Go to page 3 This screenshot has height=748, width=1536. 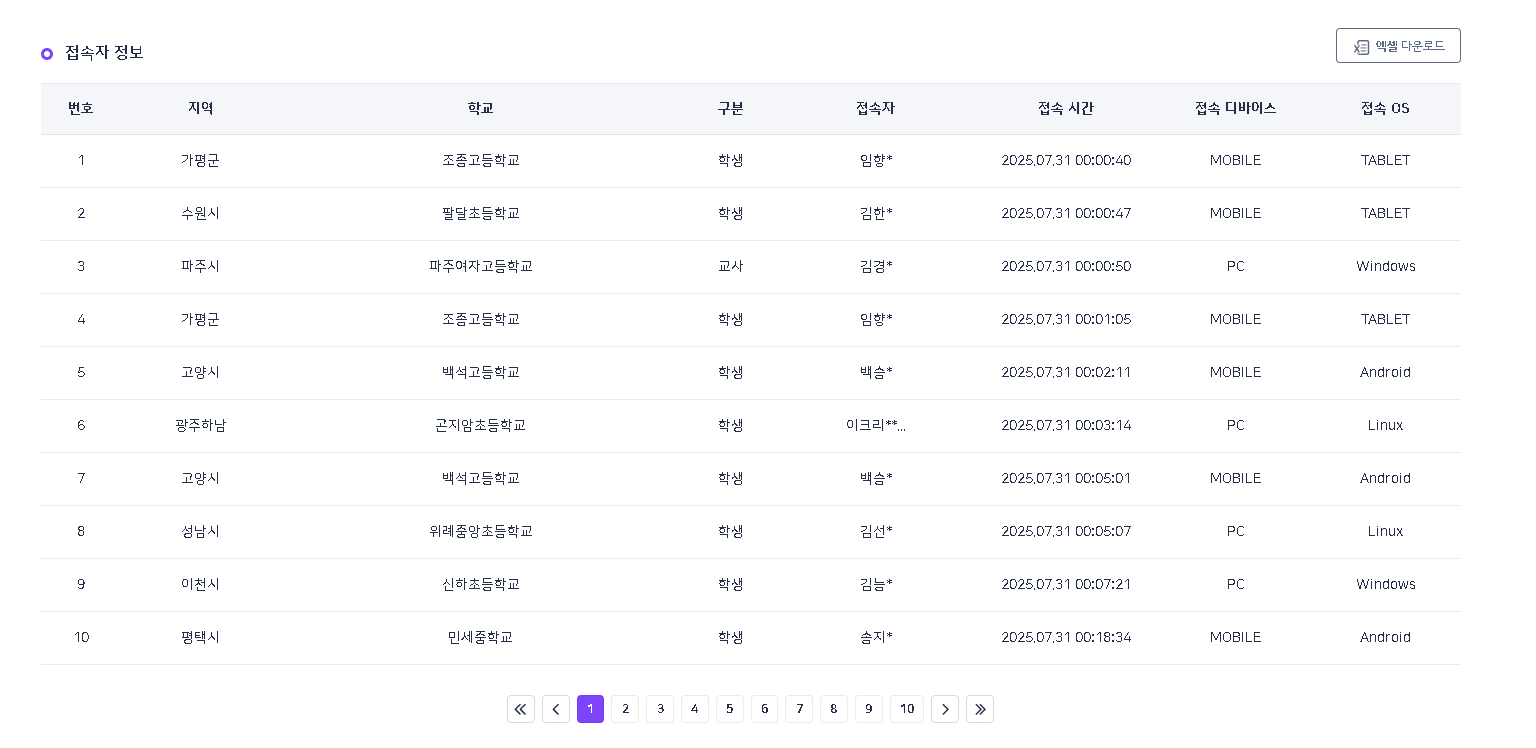click(659, 709)
